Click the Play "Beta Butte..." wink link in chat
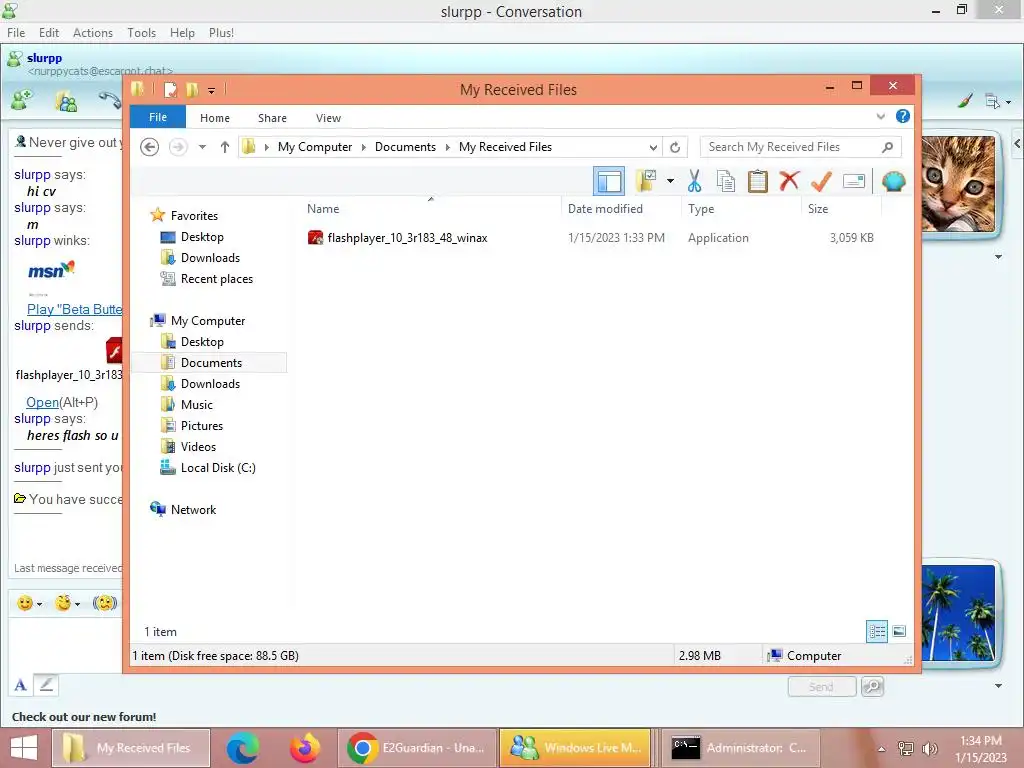 click(x=74, y=310)
